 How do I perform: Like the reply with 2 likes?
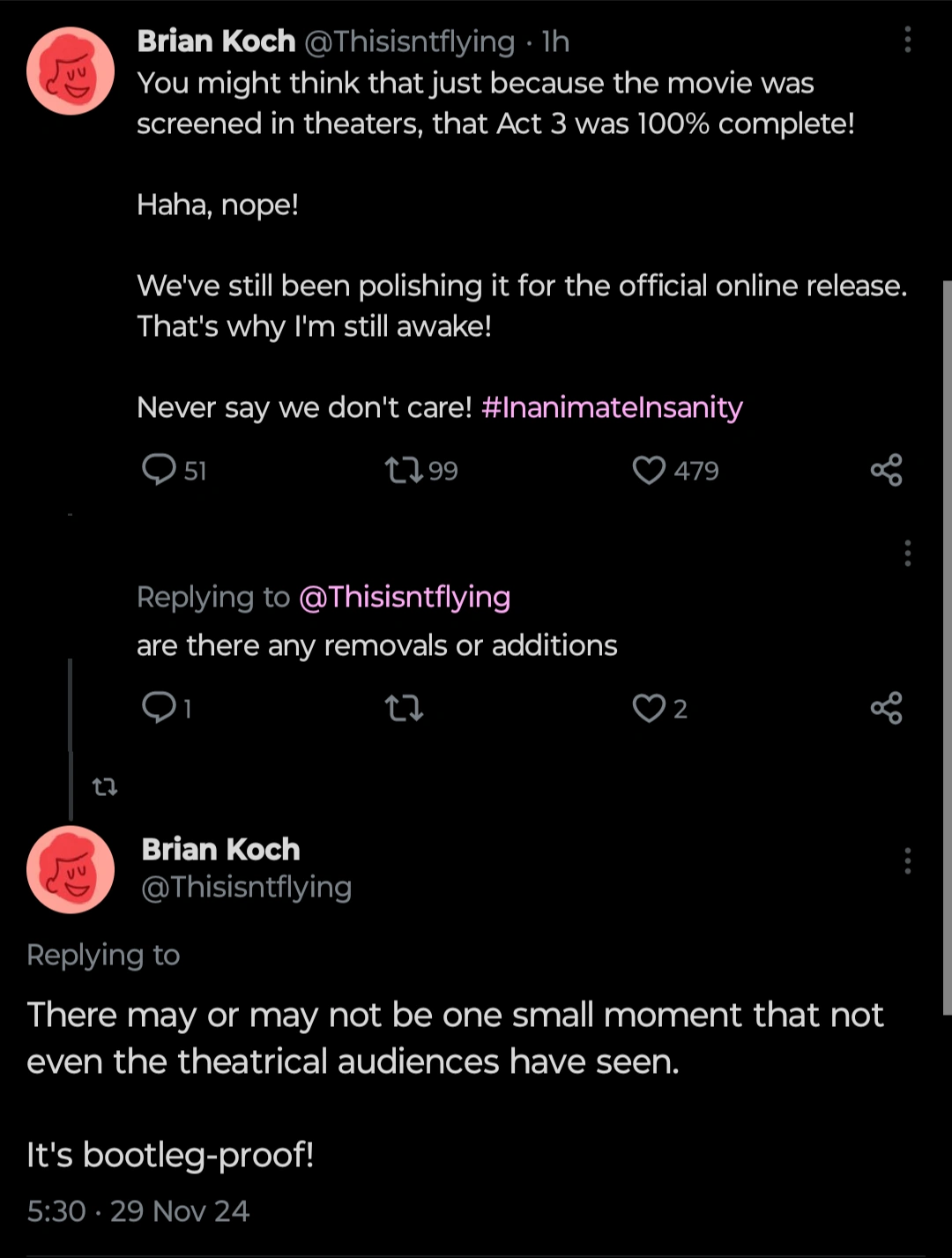tap(650, 708)
